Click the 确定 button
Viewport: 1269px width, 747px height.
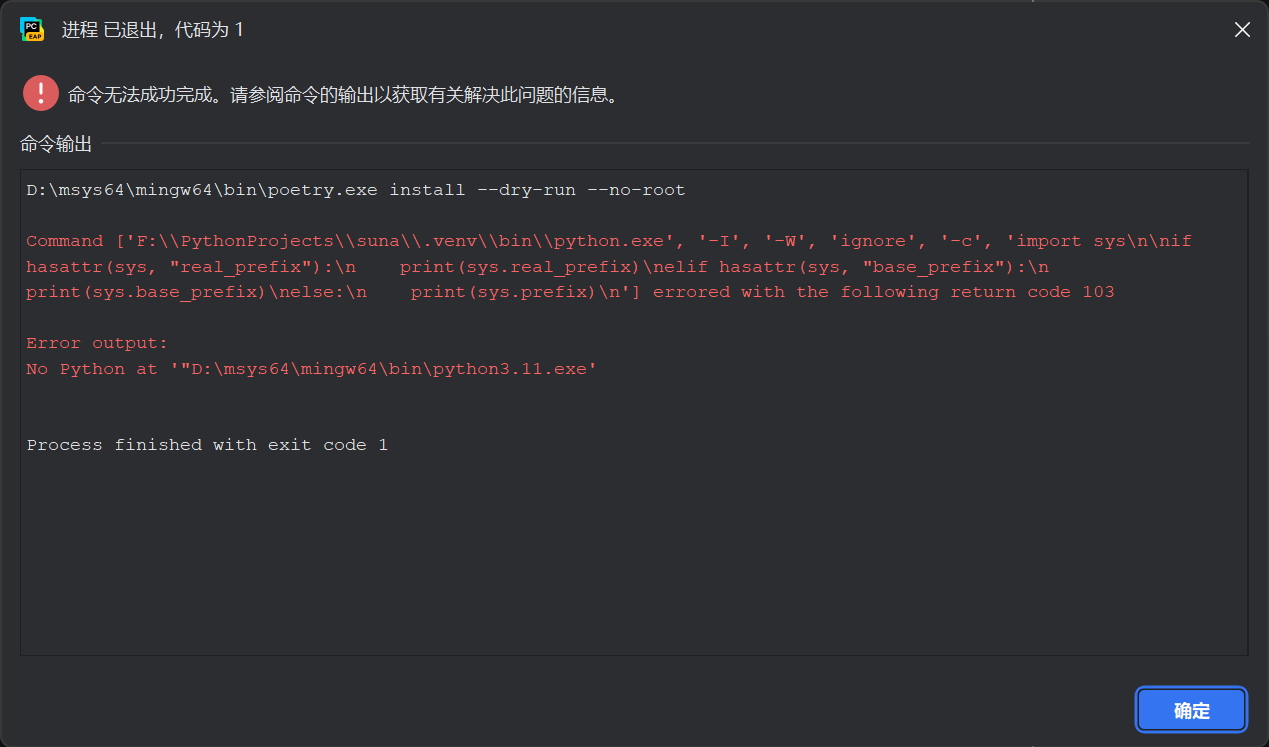coord(1191,710)
